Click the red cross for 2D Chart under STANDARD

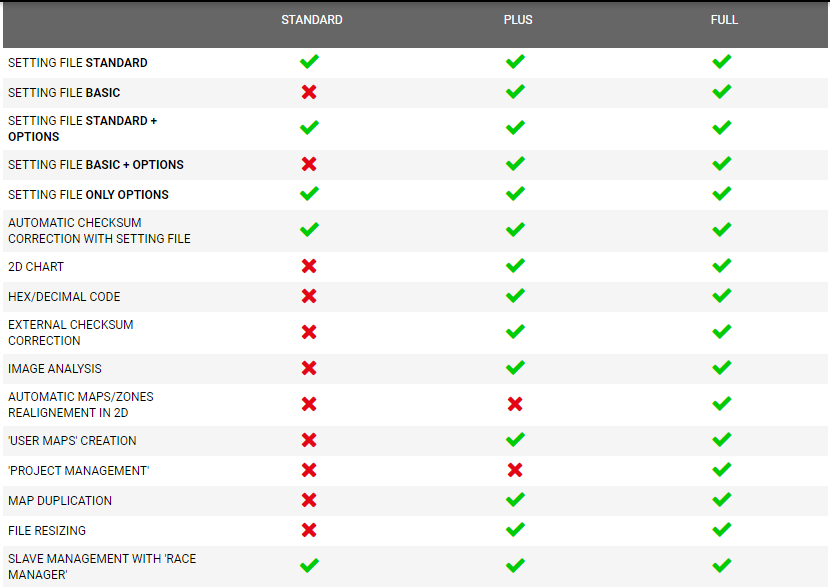(x=309, y=266)
